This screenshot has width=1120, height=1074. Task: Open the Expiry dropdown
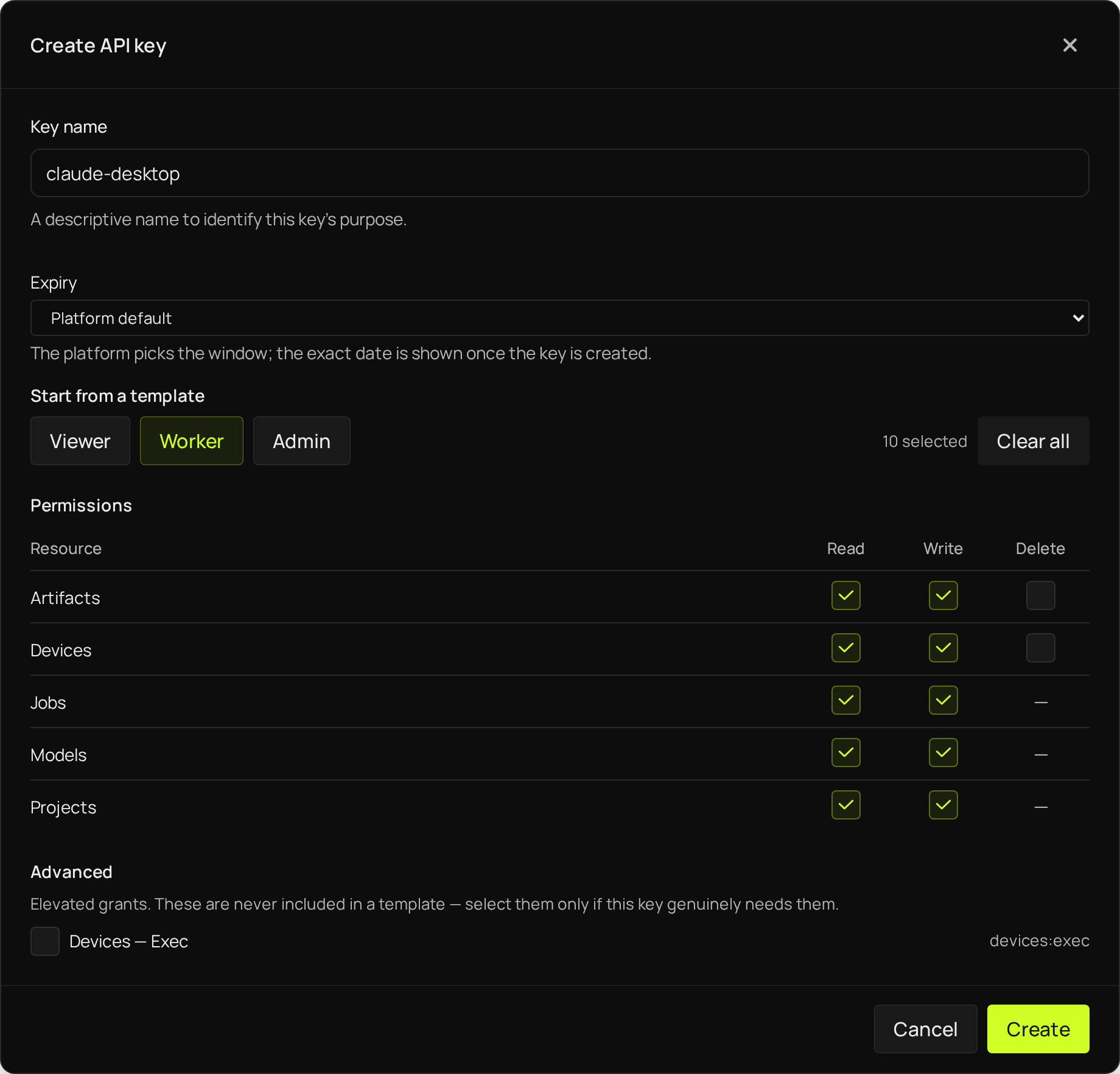(x=559, y=318)
